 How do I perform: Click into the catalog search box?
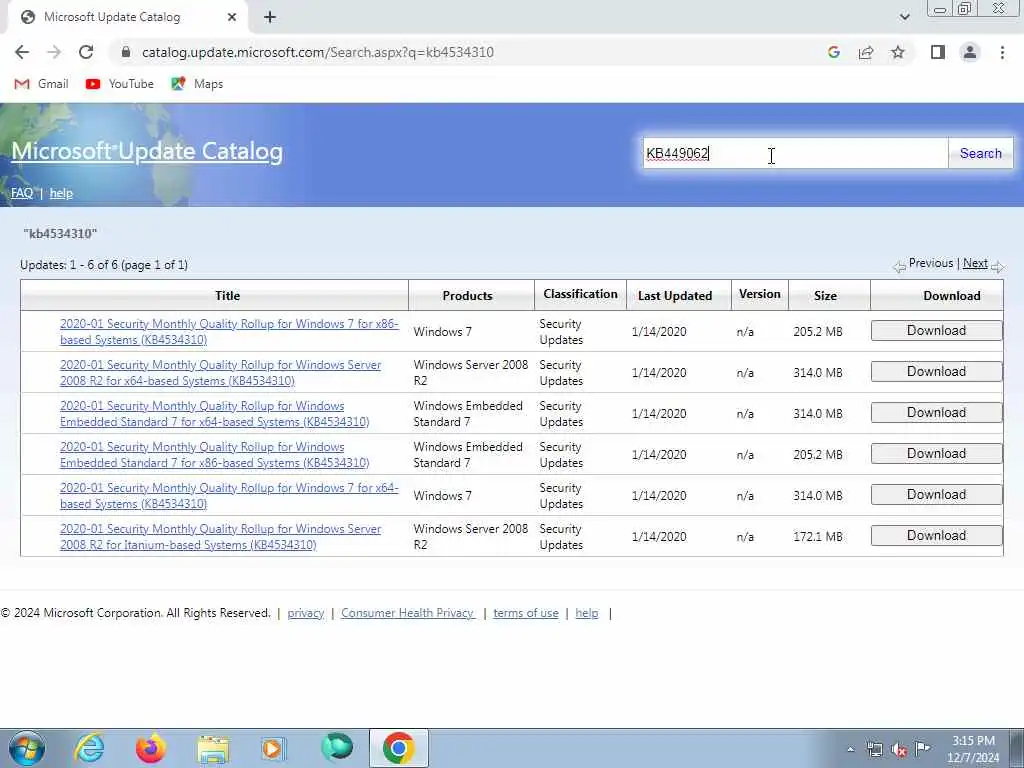point(795,153)
